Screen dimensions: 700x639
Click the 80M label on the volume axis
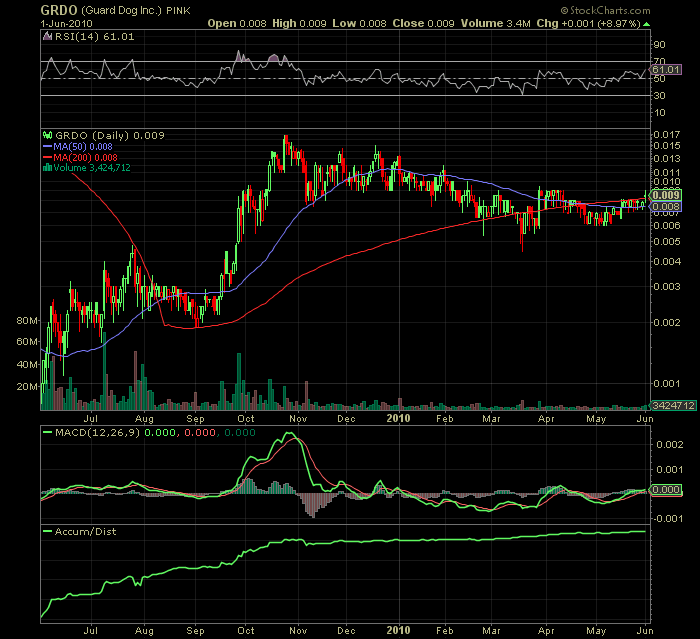point(27,321)
